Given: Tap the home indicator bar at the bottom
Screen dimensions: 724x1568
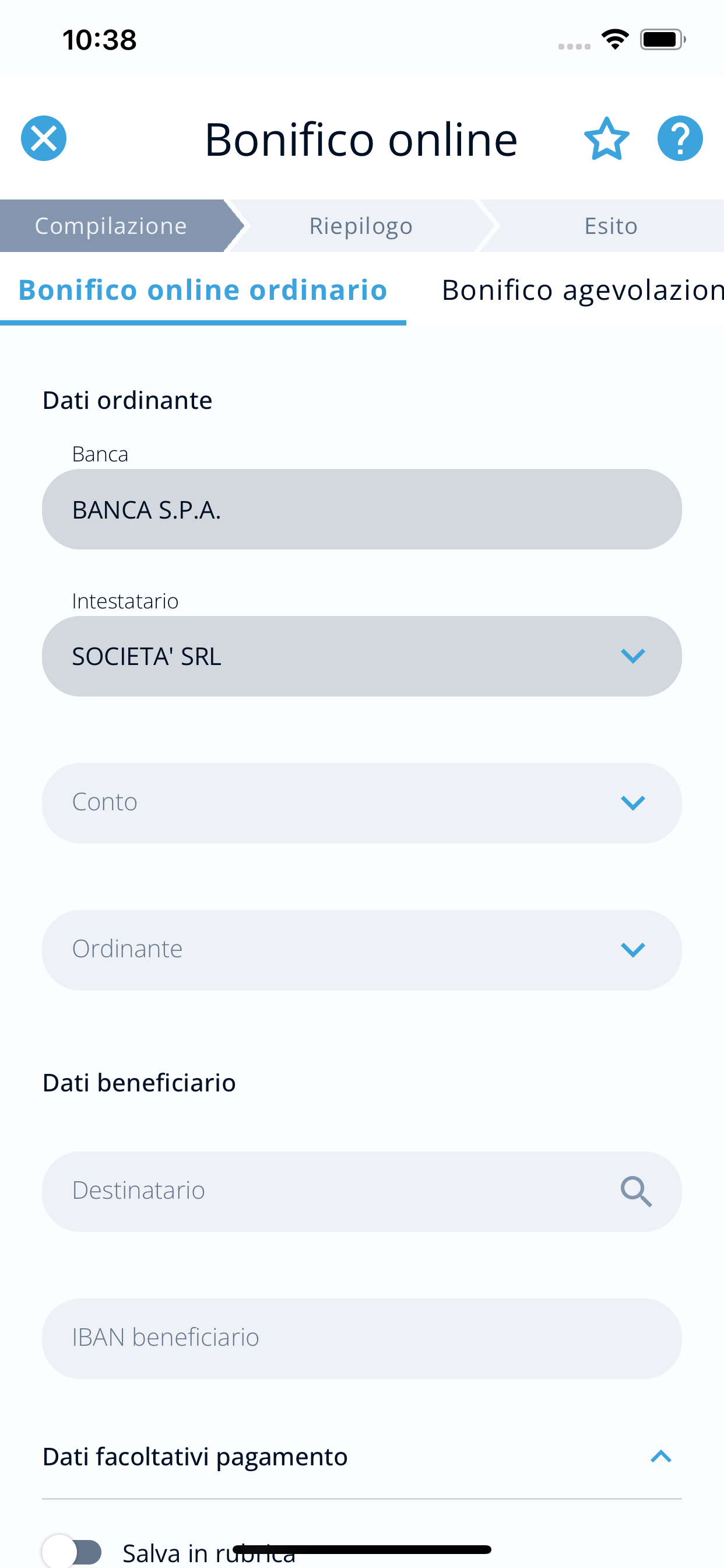Looking at the screenshot, I should click(x=362, y=1549).
